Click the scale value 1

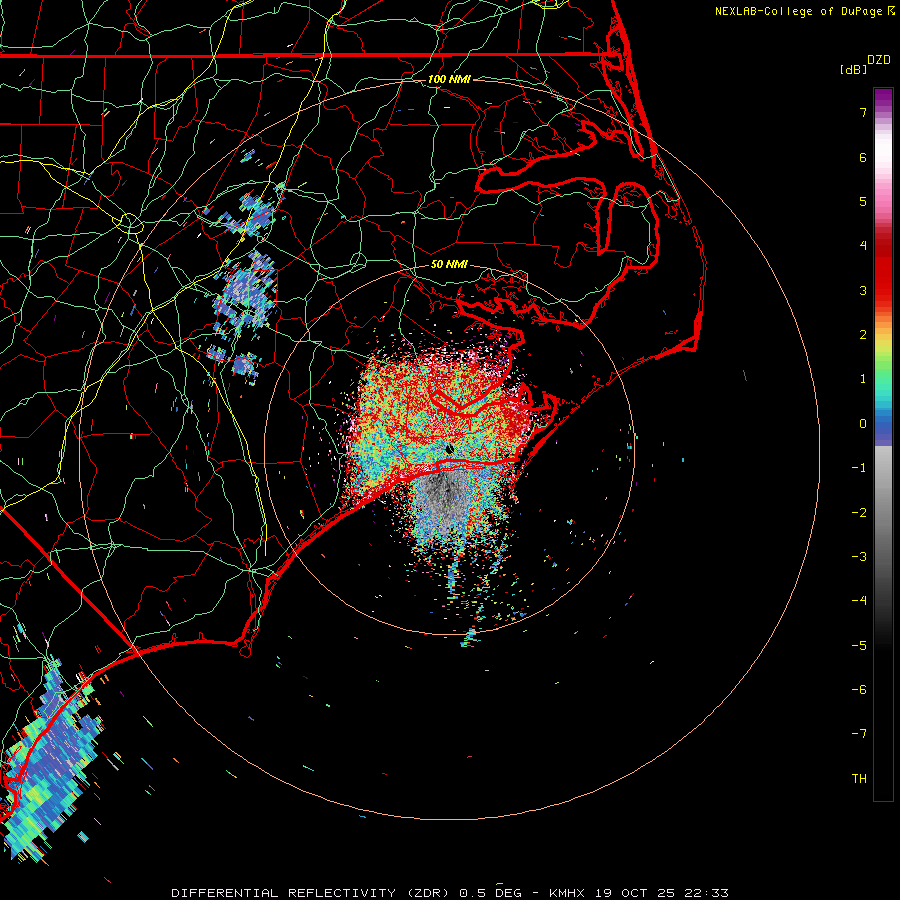click(863, 379)
